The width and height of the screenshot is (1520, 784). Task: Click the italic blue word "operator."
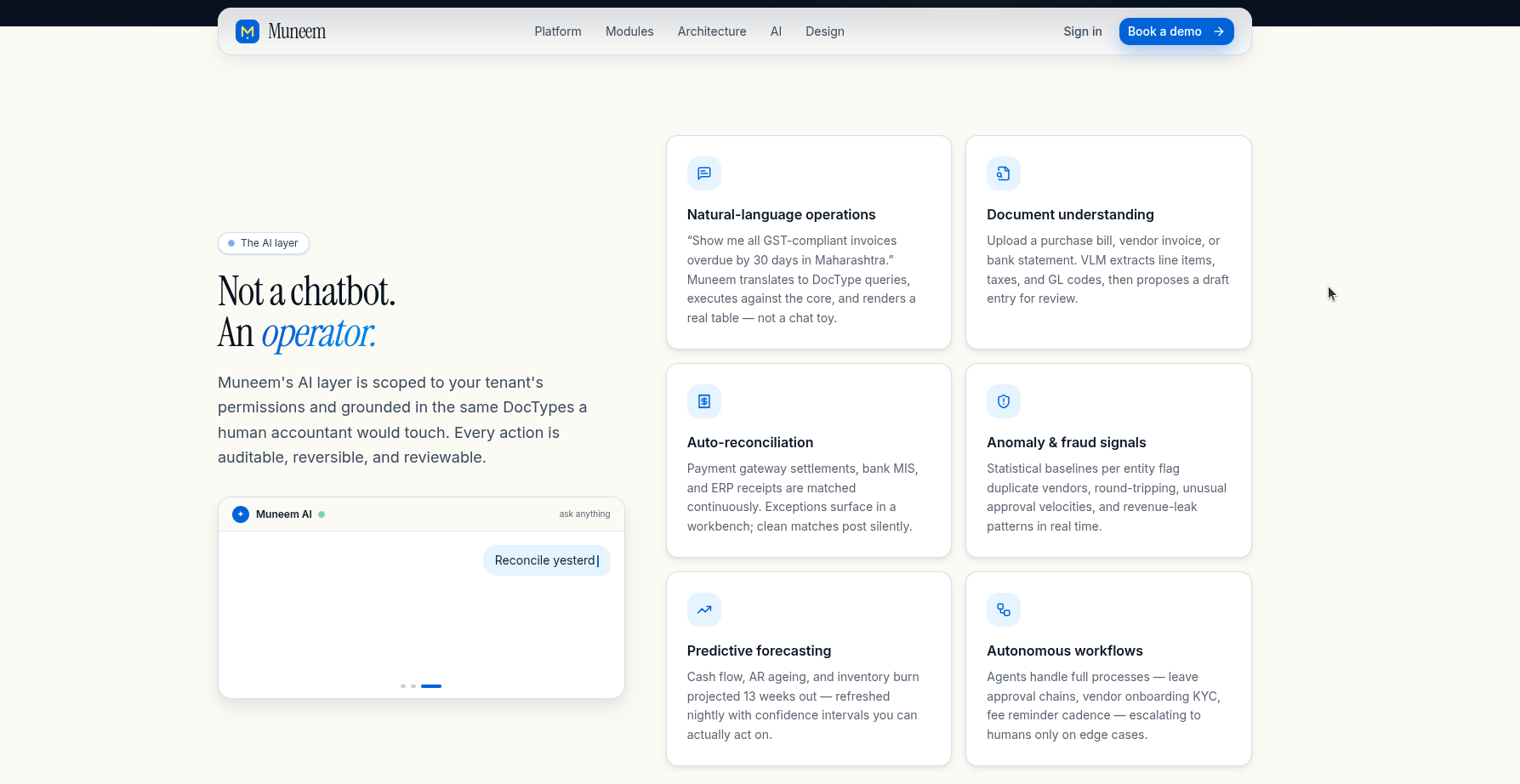pos(319,333)
